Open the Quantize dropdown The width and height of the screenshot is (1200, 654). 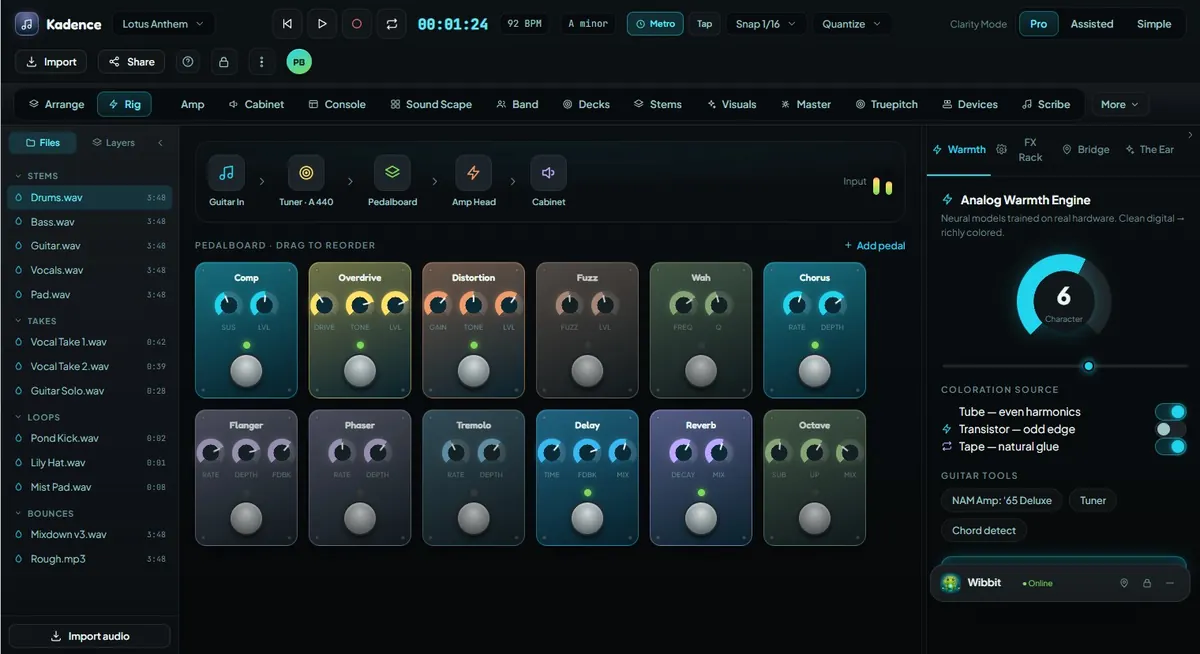(852, 23)
